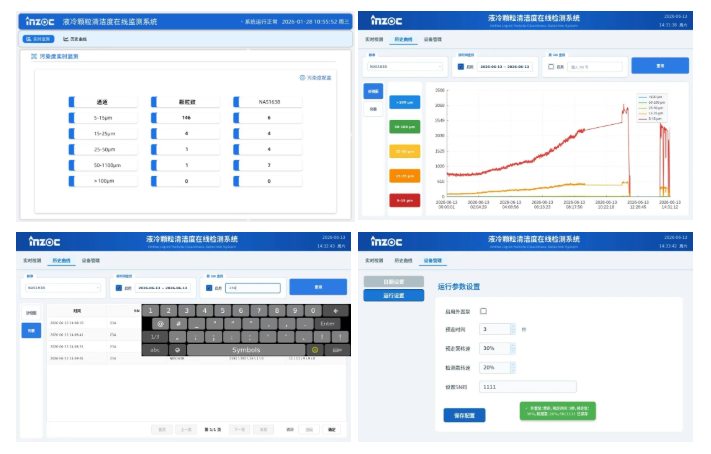Image resolution: width=711 pixels, height=454 pixels.
Task: Click 保存配置 button in settings
Action: 464,415
